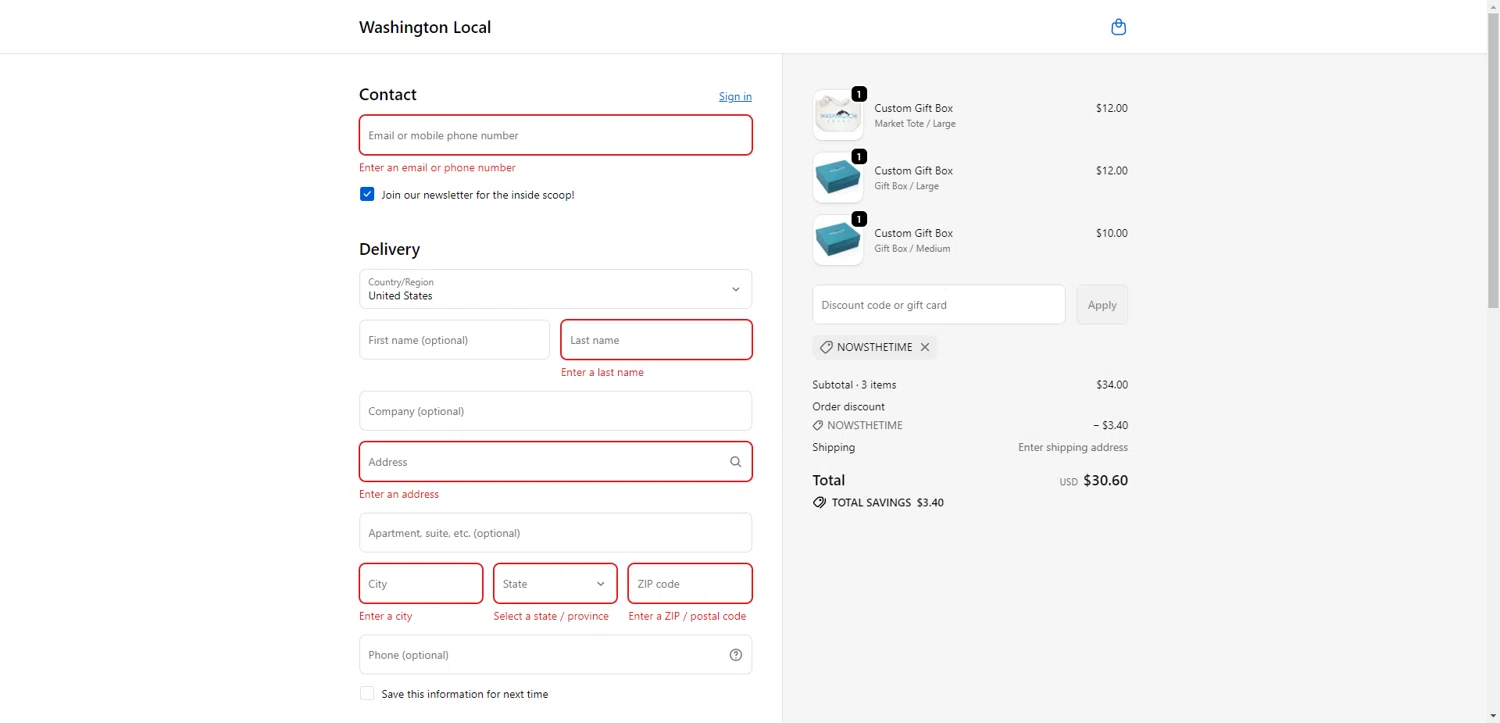
Task: Click the $34.00 subtotal amount
Action: 1111,385
